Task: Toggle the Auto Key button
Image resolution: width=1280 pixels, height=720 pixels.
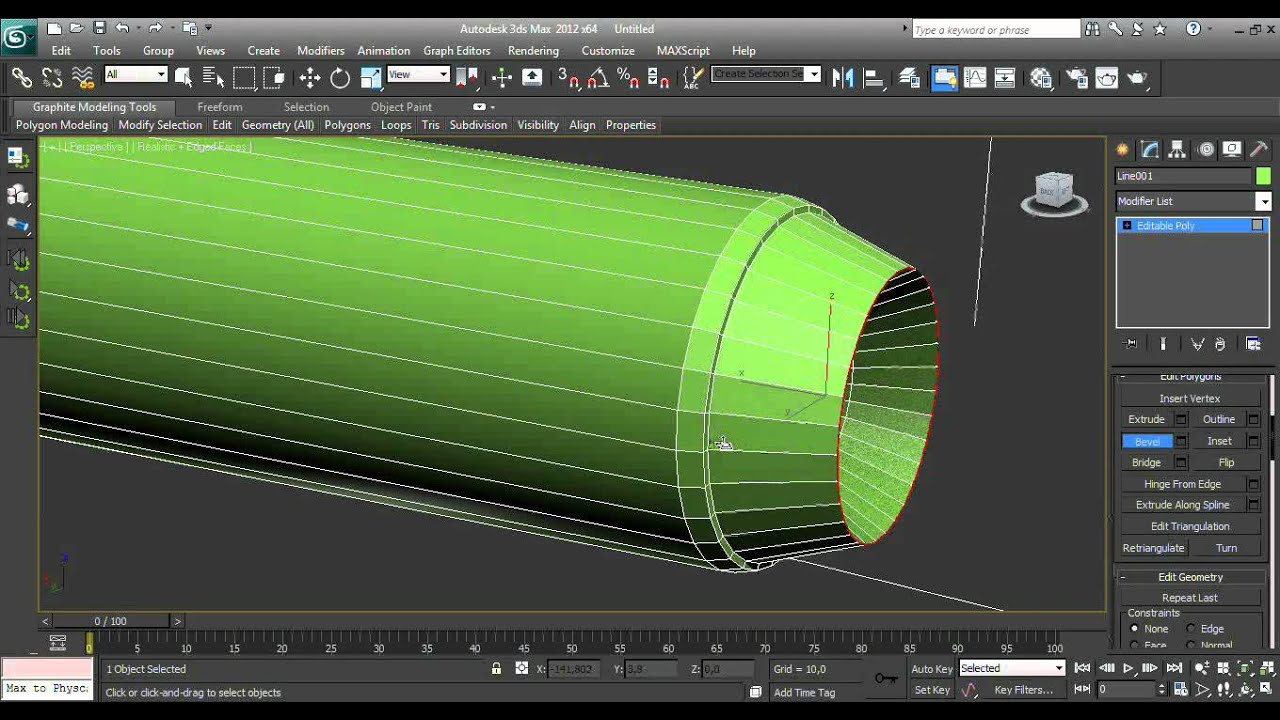Action: point(932,669)
